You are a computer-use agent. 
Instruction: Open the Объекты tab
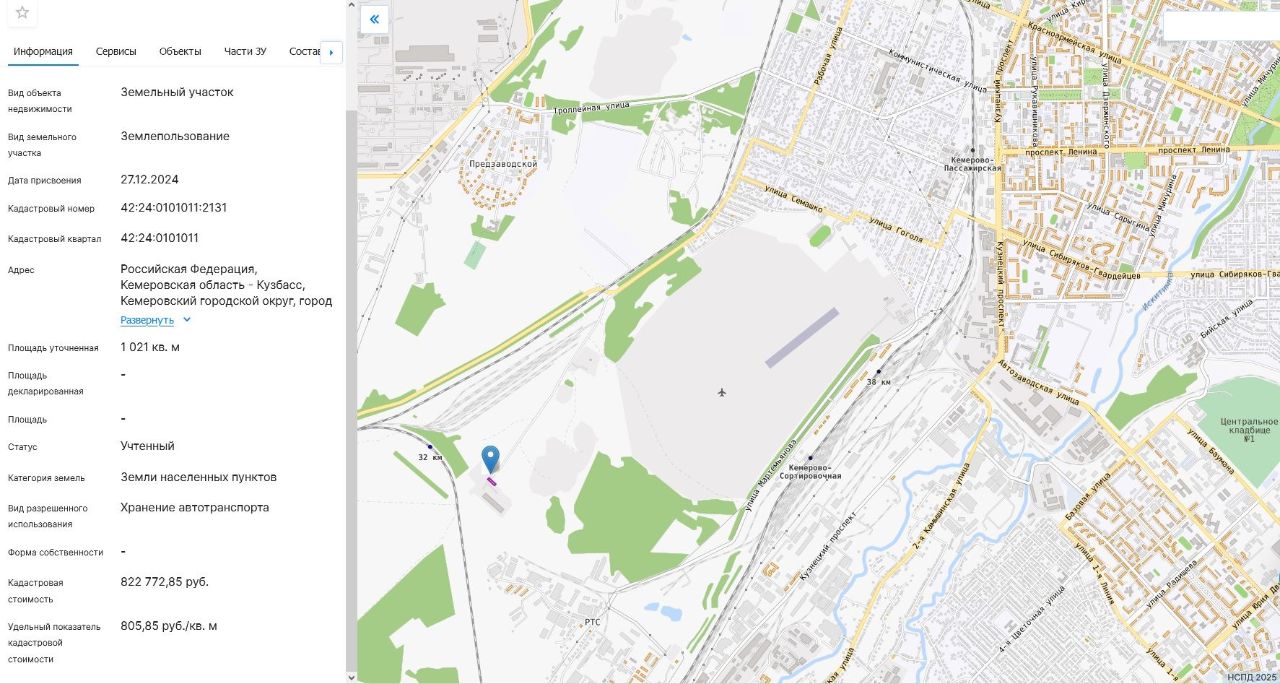pos(180,51)
